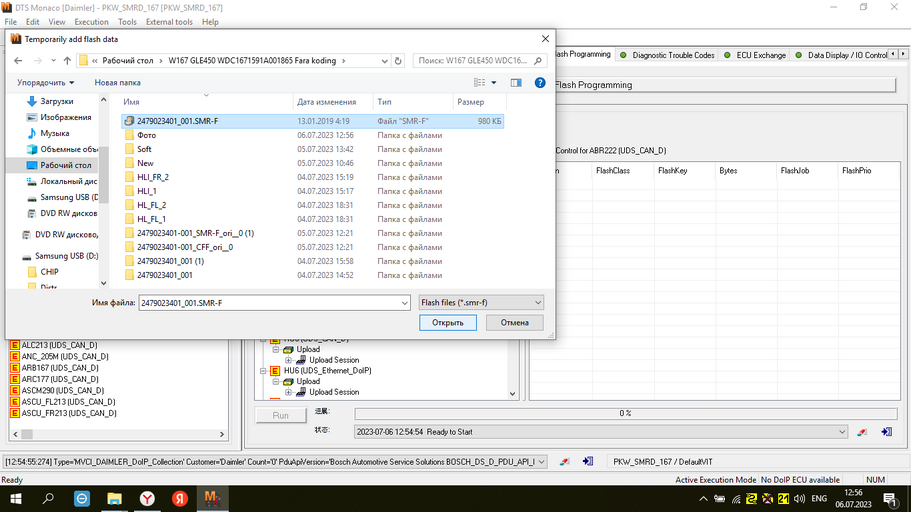Switch to the ECU Exchange tab

[x=755, y=55]
